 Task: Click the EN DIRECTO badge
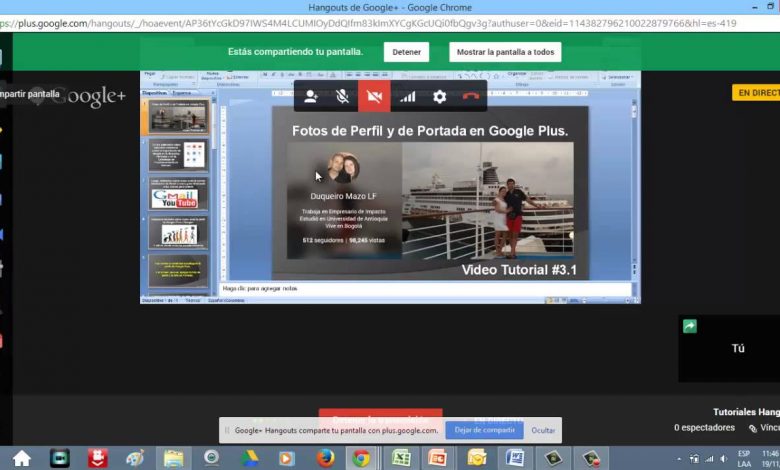pos(756,93)
